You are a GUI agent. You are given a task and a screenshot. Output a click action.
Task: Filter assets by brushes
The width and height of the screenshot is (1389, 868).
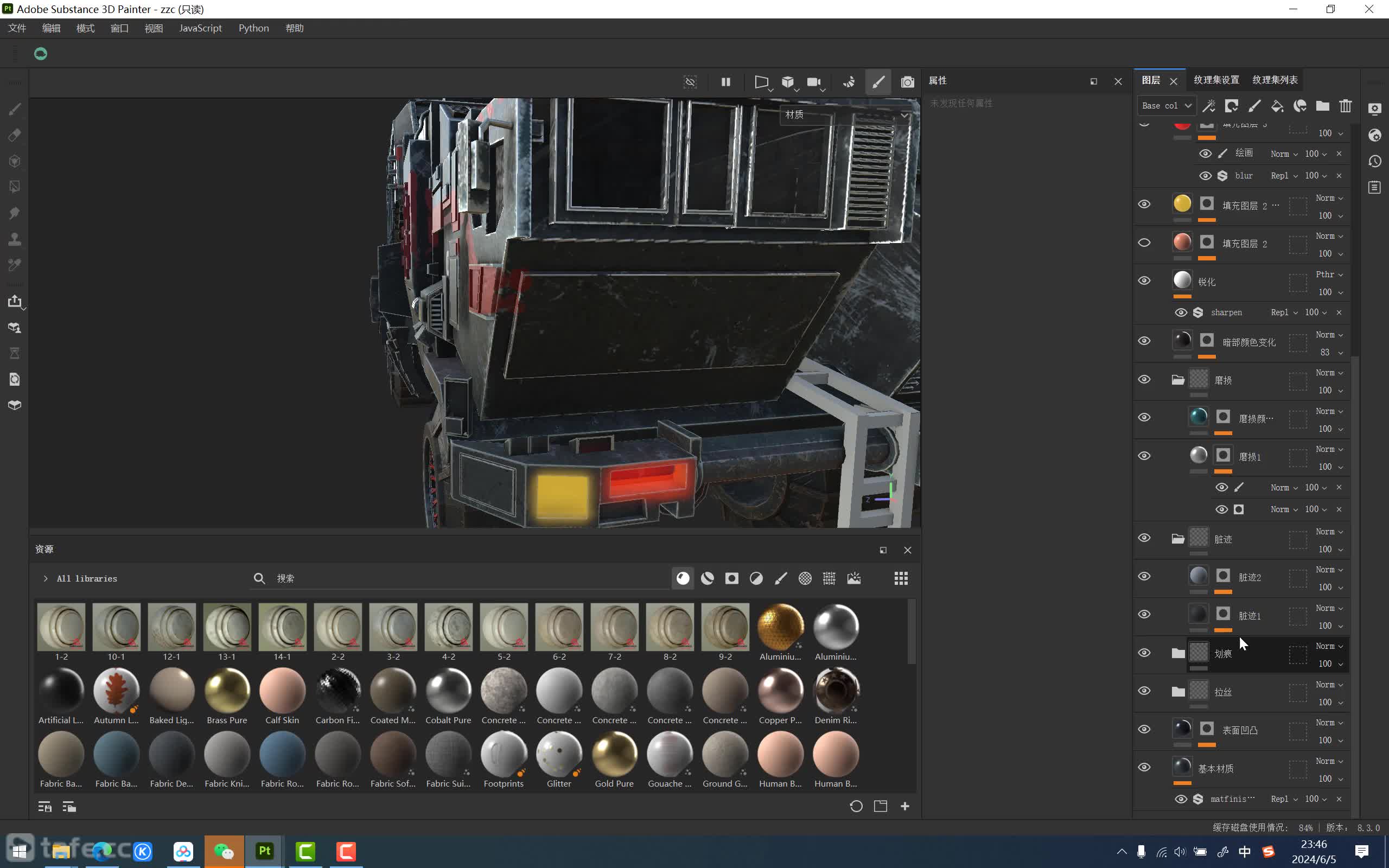781,578
